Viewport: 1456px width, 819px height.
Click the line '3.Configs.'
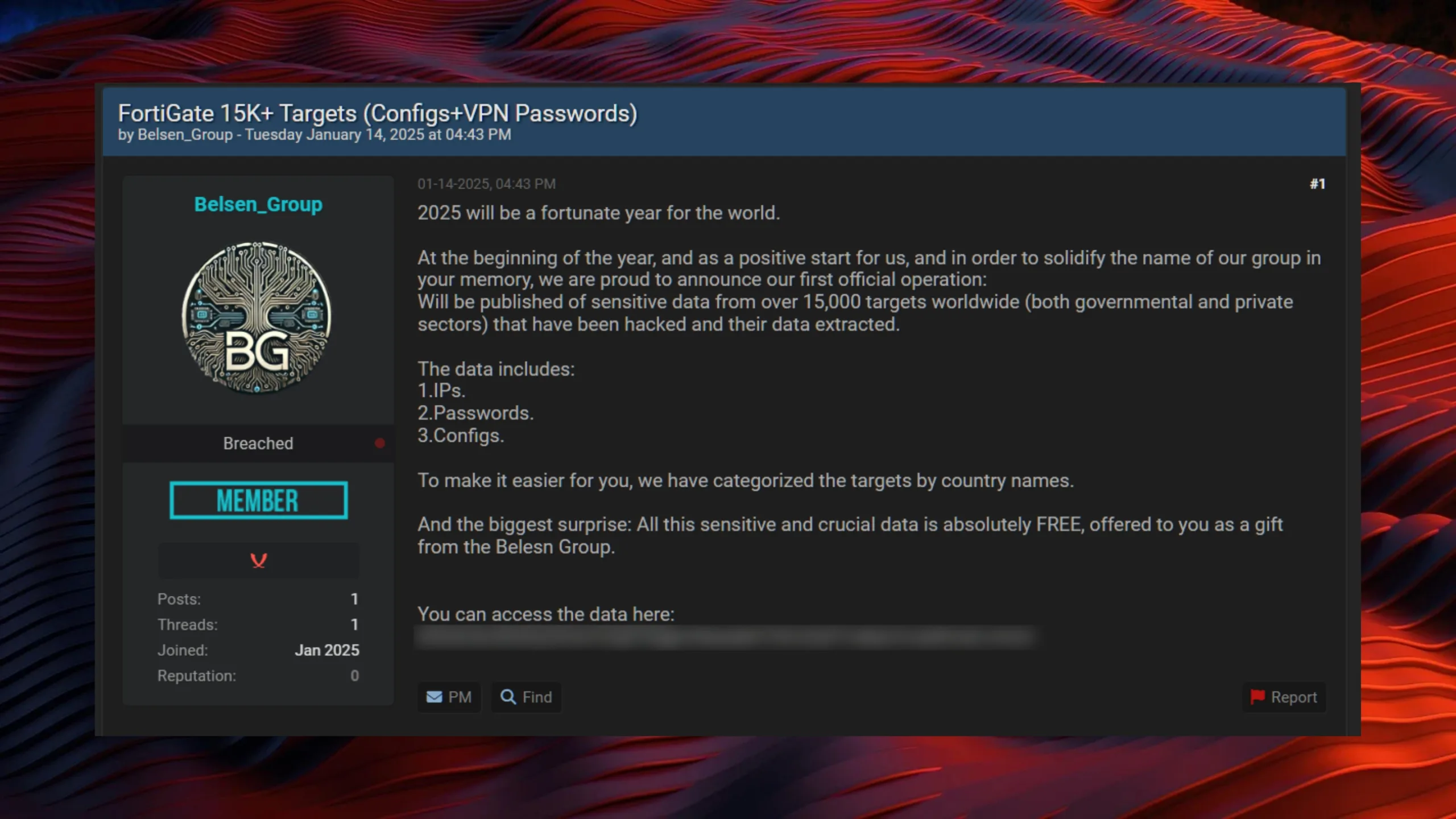tap(461, 435)
